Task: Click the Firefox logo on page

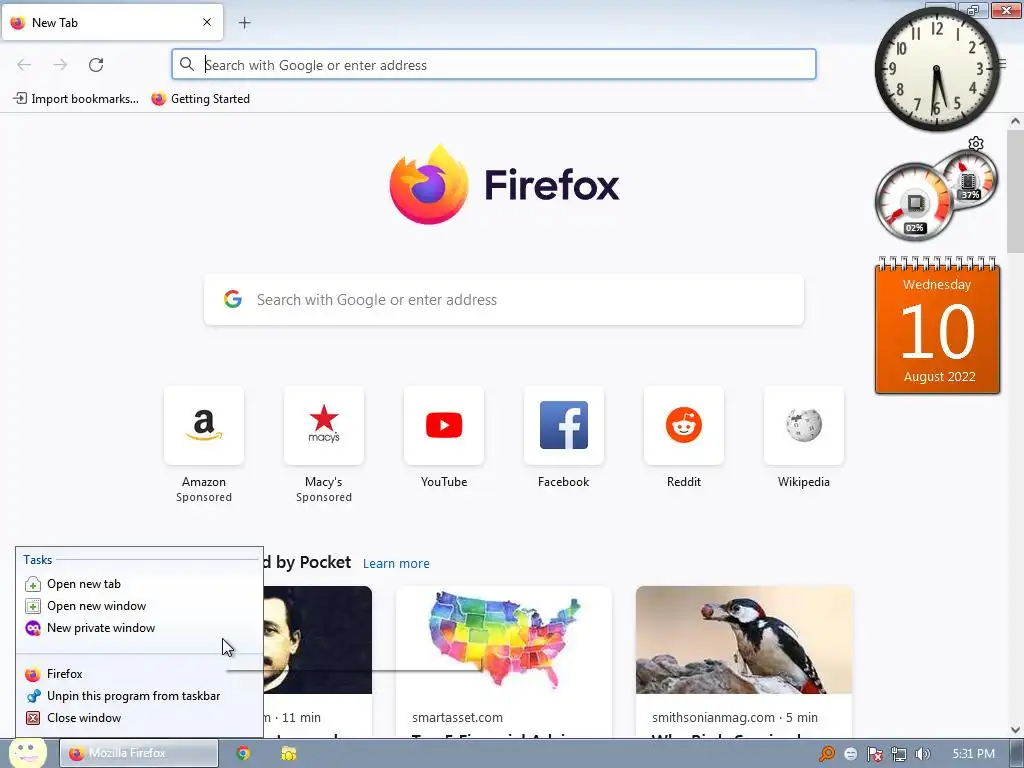Action: tap(504, 185)
